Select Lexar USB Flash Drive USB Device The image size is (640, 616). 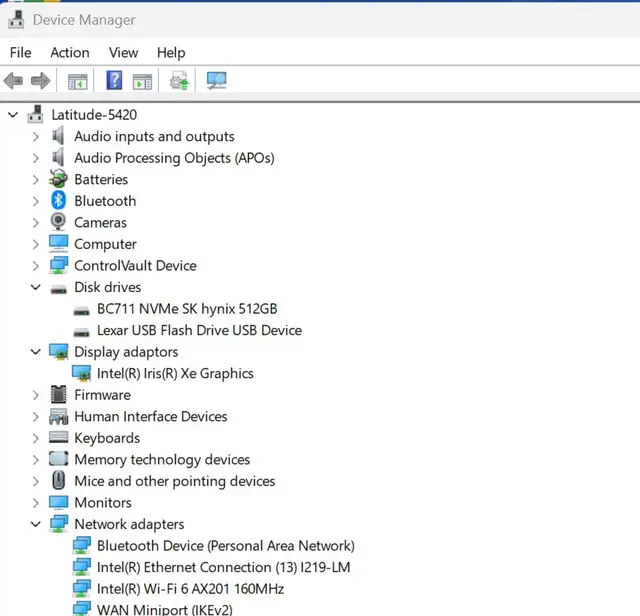click(199, 330)
